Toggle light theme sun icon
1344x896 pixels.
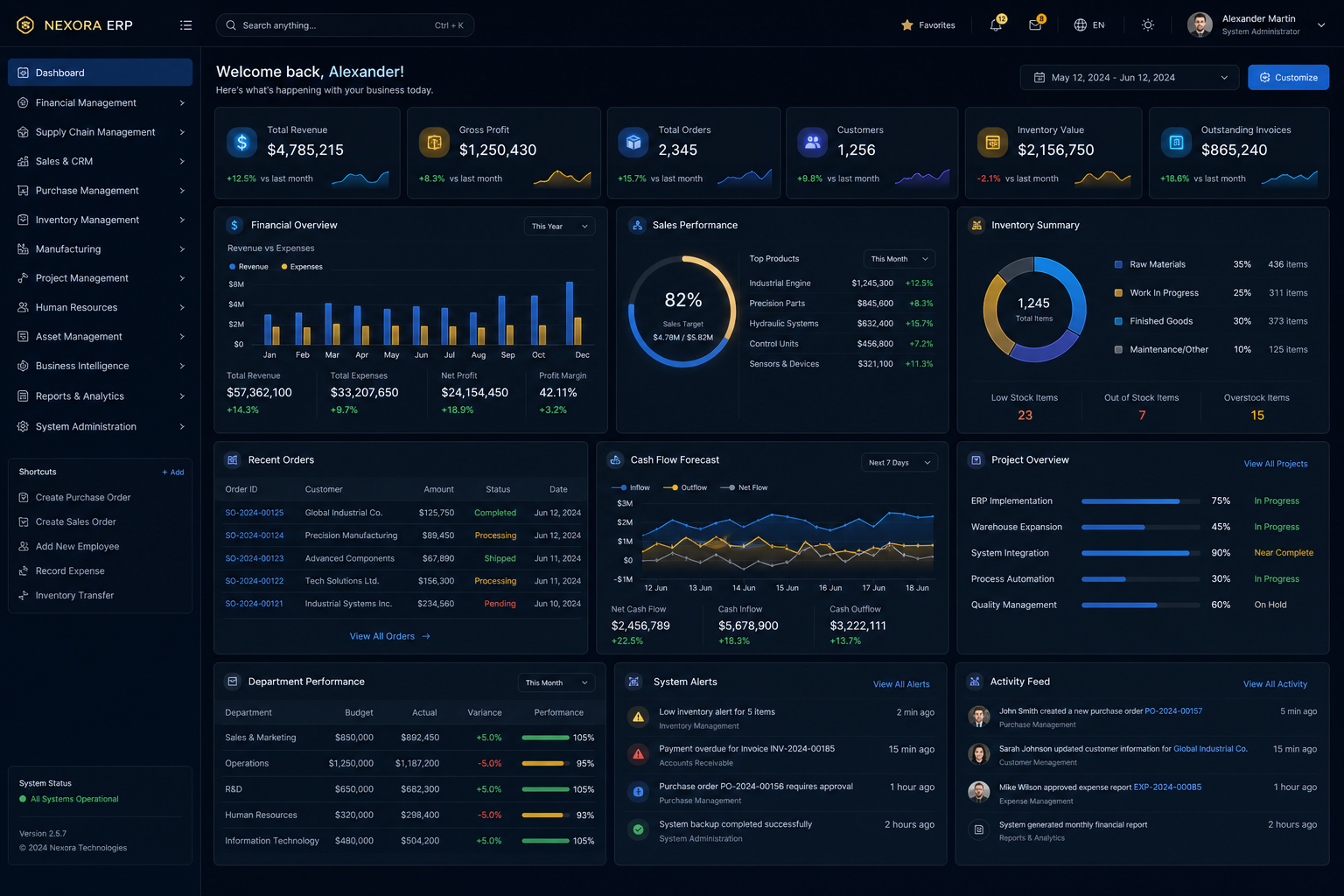click(x=1148, y=25)
